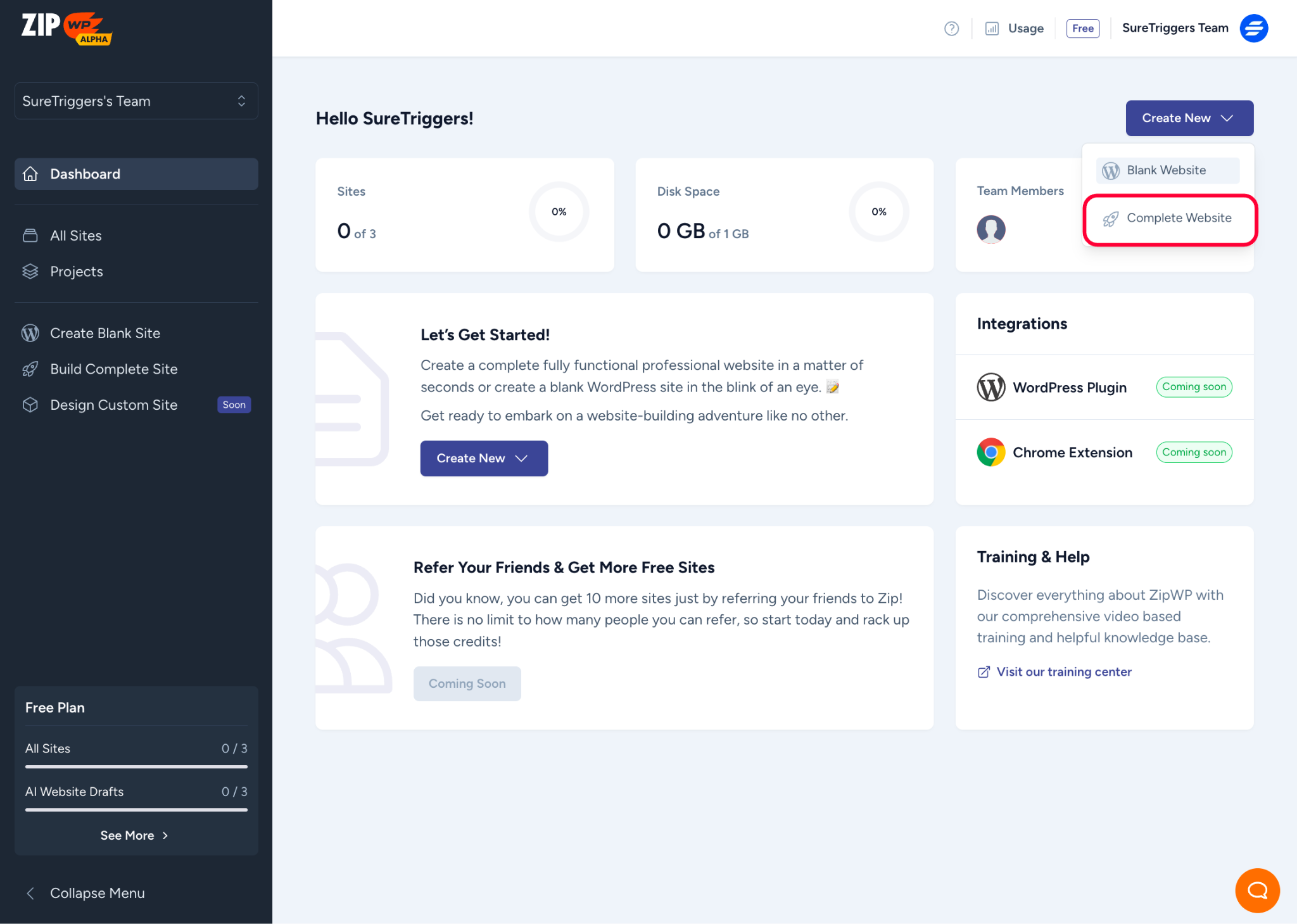The image size is (1297, 924).
Task: Open Create New dropdown under Let's Get Started
Action: (484, 459)
